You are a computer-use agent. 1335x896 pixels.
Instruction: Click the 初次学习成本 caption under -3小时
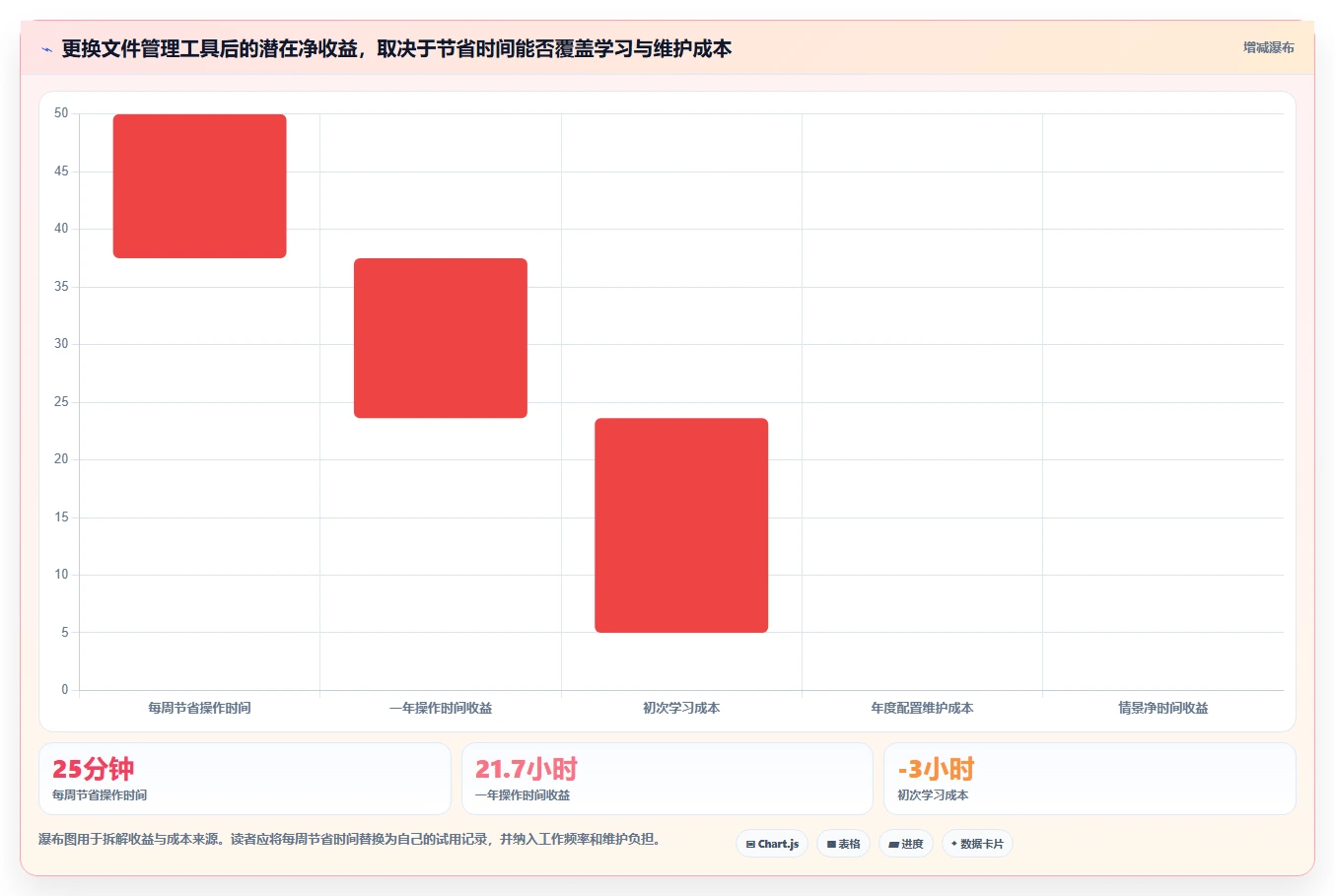tap(933, 794)
